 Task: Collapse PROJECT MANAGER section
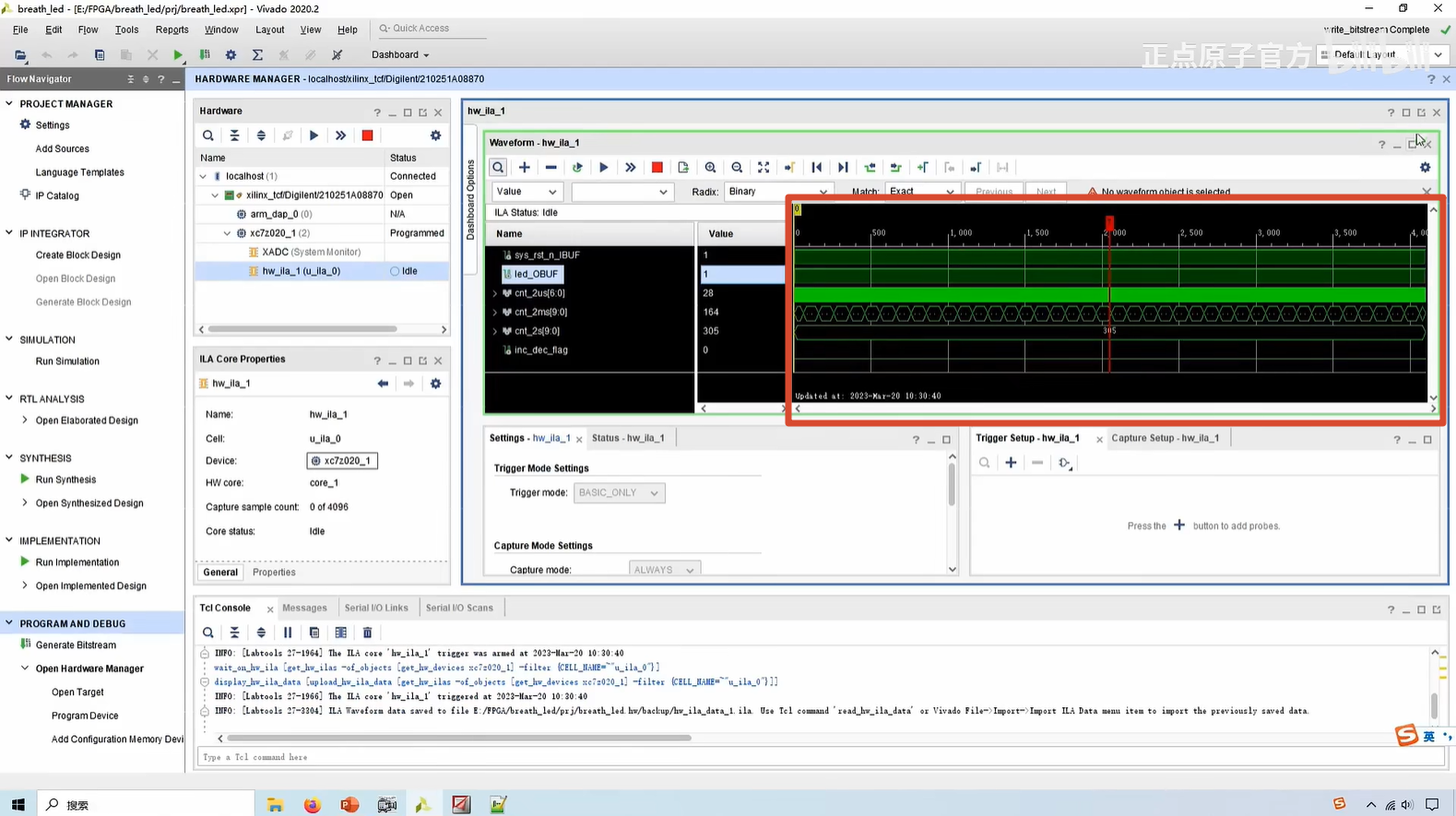coord(9,103)
